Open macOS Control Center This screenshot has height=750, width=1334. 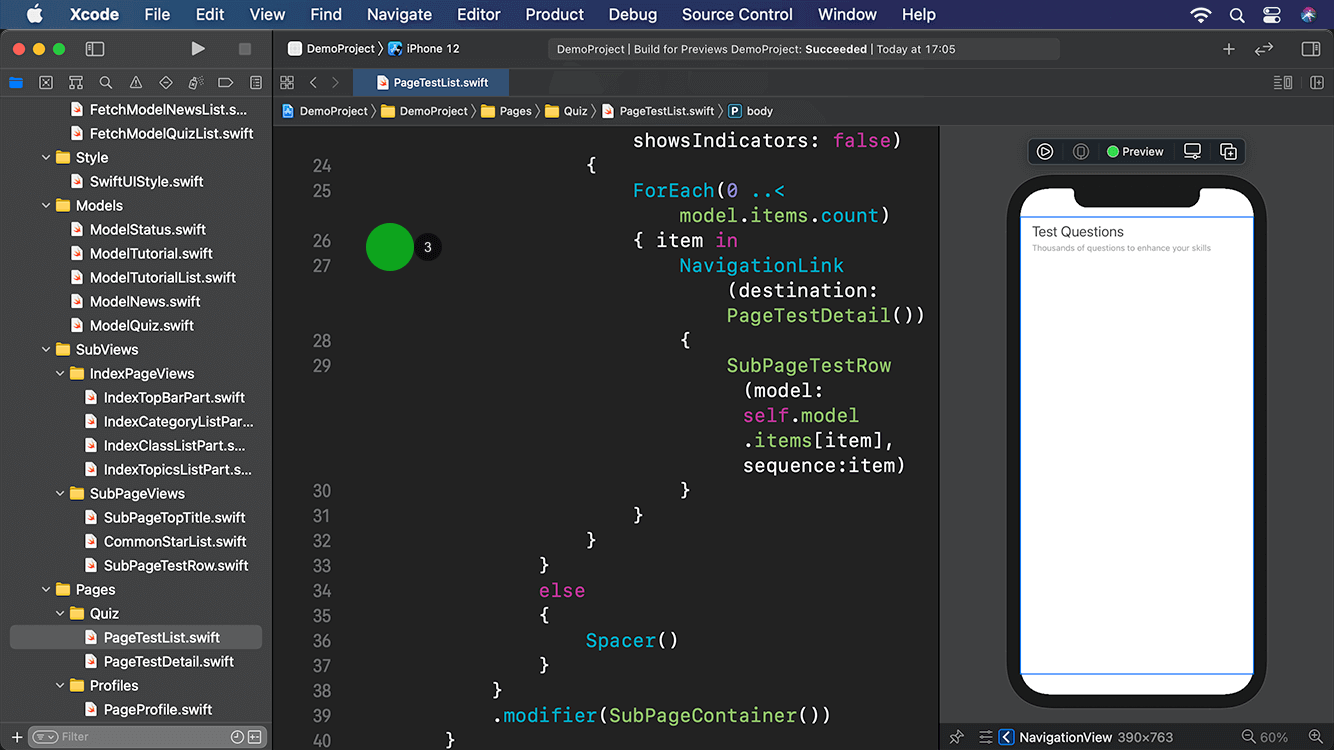pos(1272,14)
